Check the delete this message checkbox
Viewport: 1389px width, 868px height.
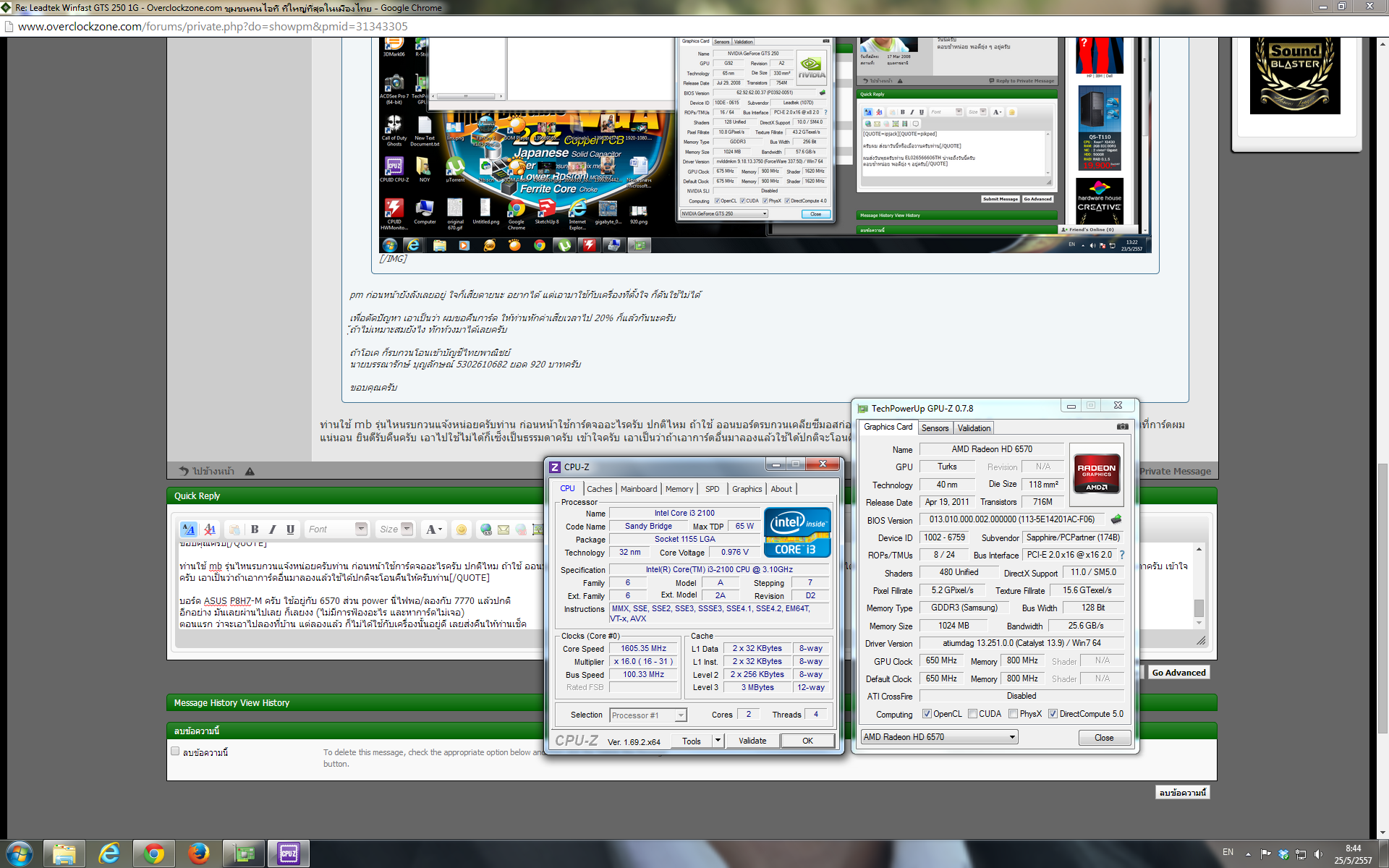point(175,752)
